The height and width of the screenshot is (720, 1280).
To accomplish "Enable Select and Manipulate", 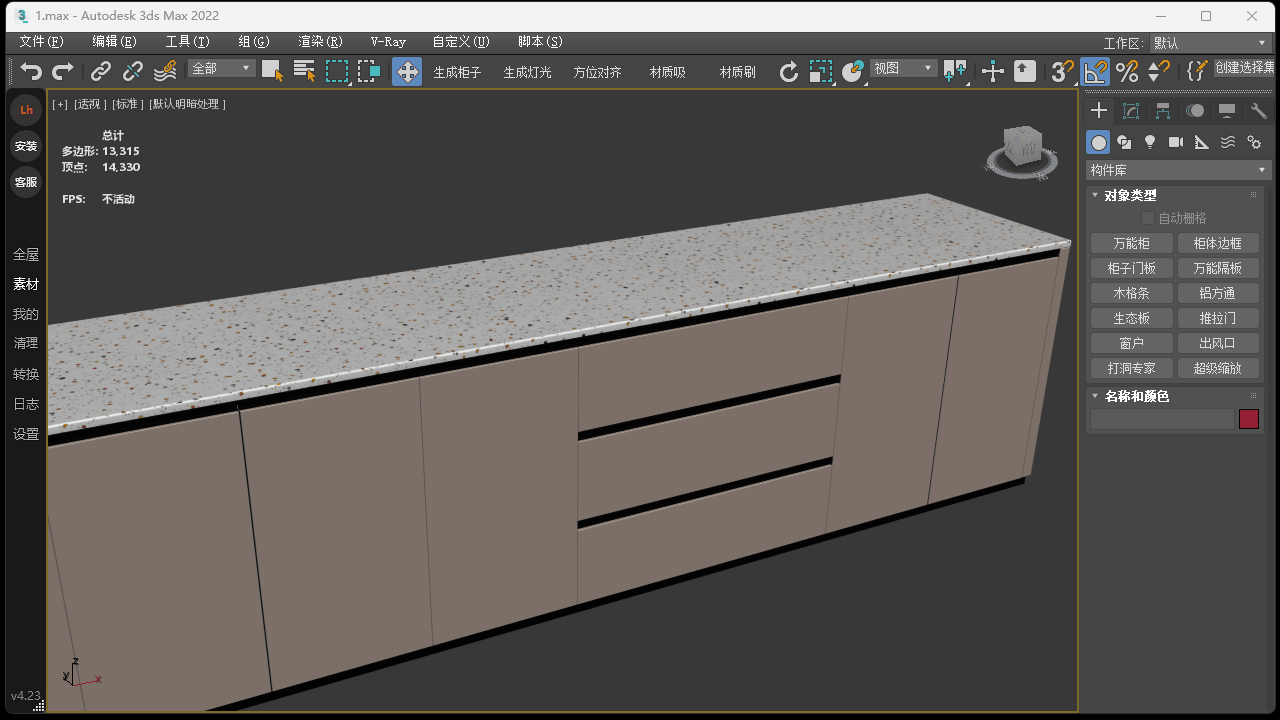I will click(992, 71).
